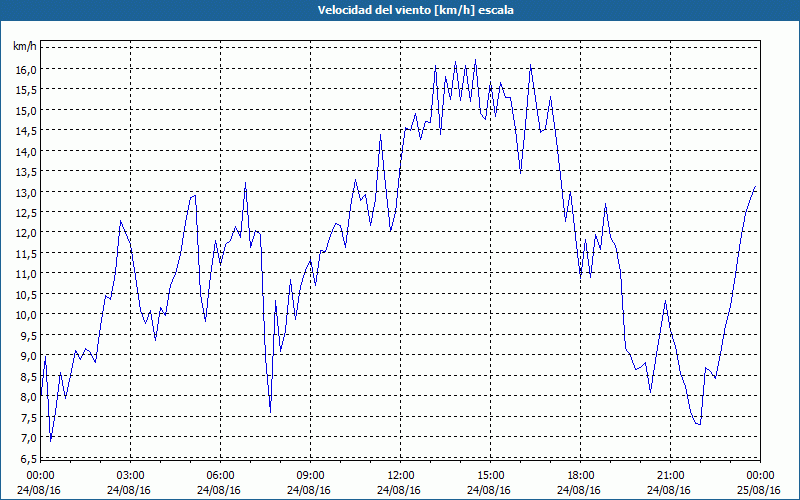Image resolution: width=800 pixels, height=500 pixels.
Task: Click the 13,0 y-axis label
Action: pyautogui.click(x=27, y=192)
